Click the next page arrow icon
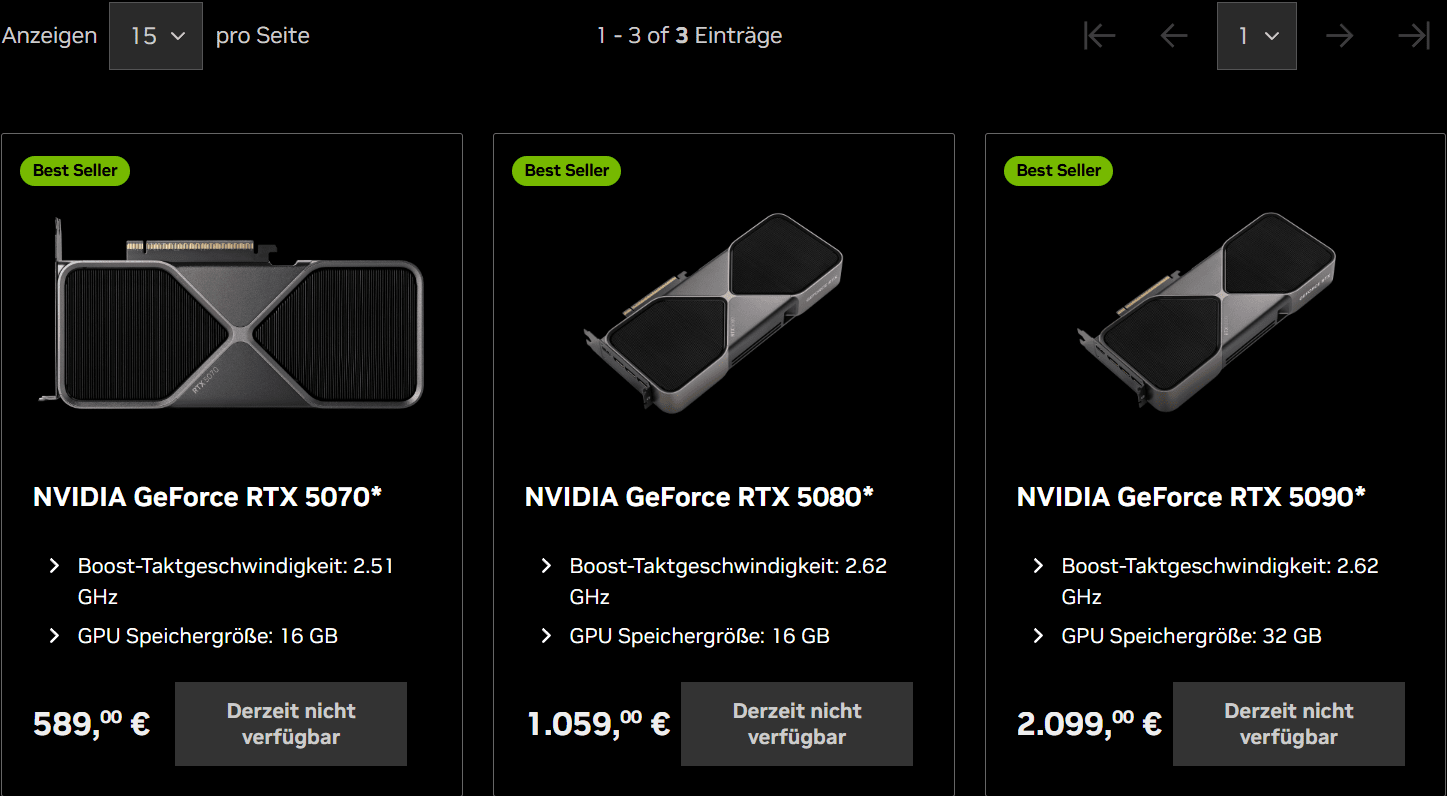This screenshot has height=796, width=1447. (1339, 36)
